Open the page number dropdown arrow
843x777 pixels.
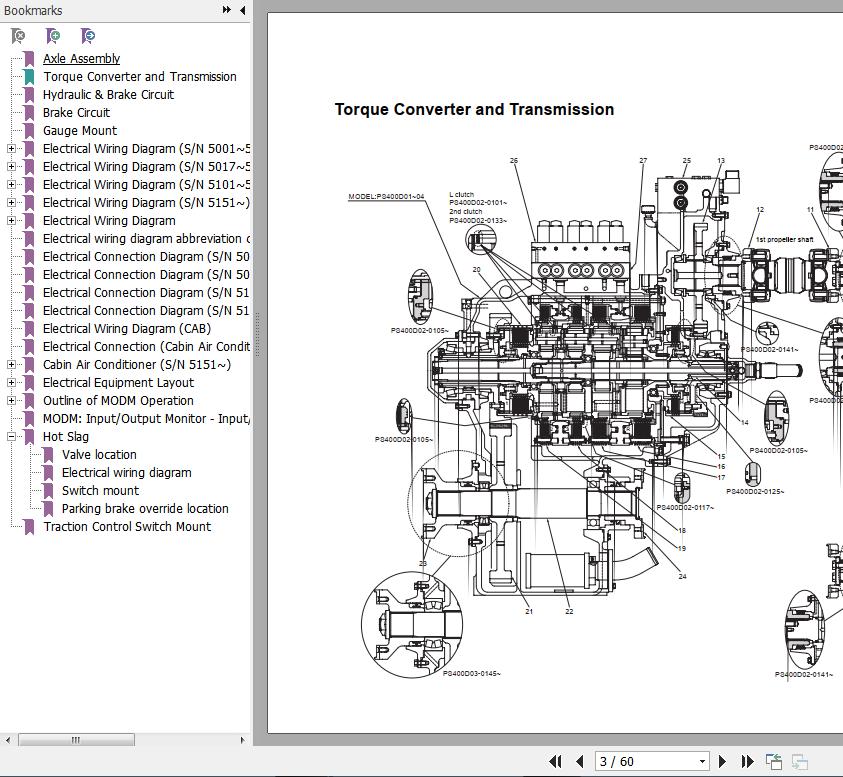(702, 761)
